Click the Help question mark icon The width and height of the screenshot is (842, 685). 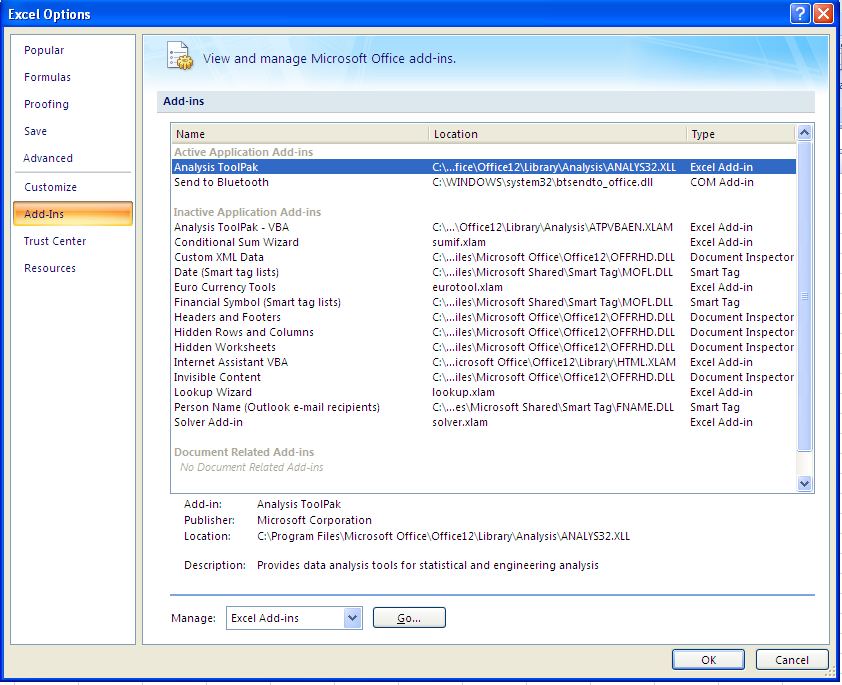[x=799, y=13]
